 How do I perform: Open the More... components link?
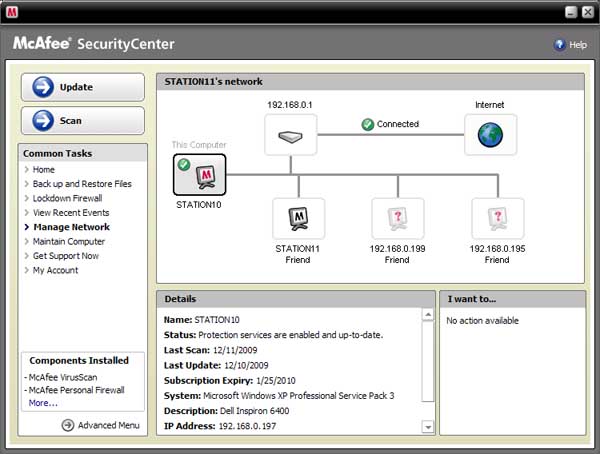[x=43, y=403]
